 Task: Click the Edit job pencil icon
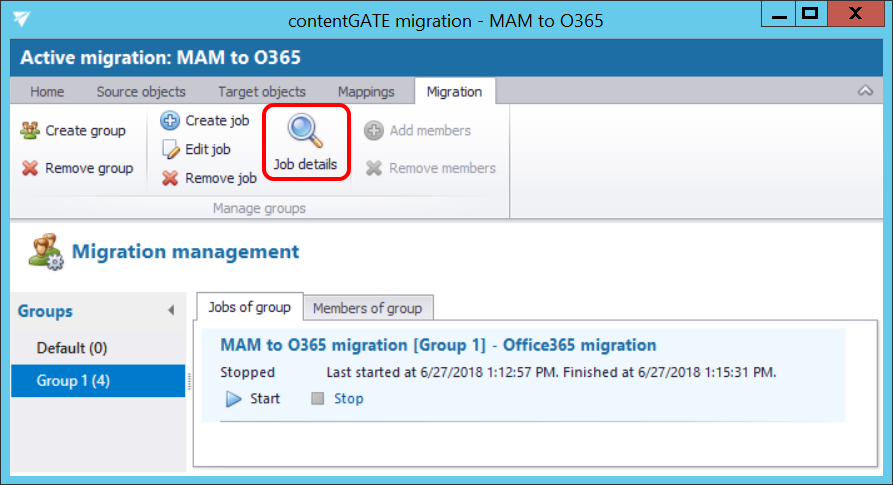point(170,149)
